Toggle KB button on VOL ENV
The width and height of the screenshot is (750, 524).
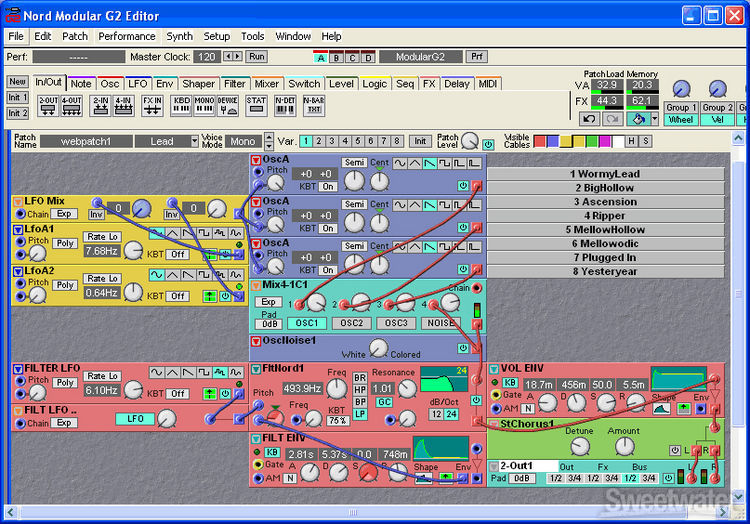[x=510, y=382]
